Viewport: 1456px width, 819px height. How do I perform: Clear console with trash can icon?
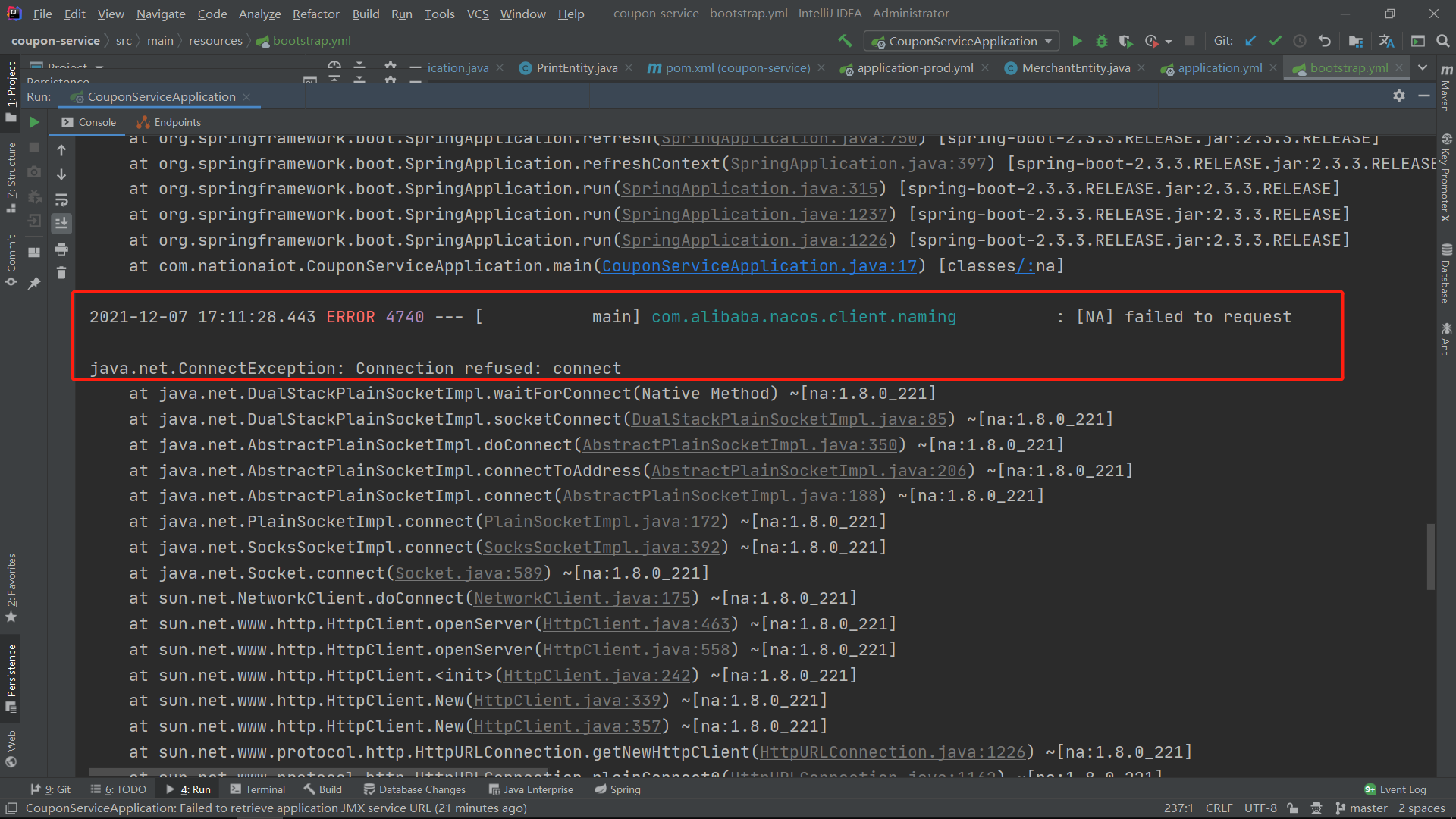coord(61,273)
